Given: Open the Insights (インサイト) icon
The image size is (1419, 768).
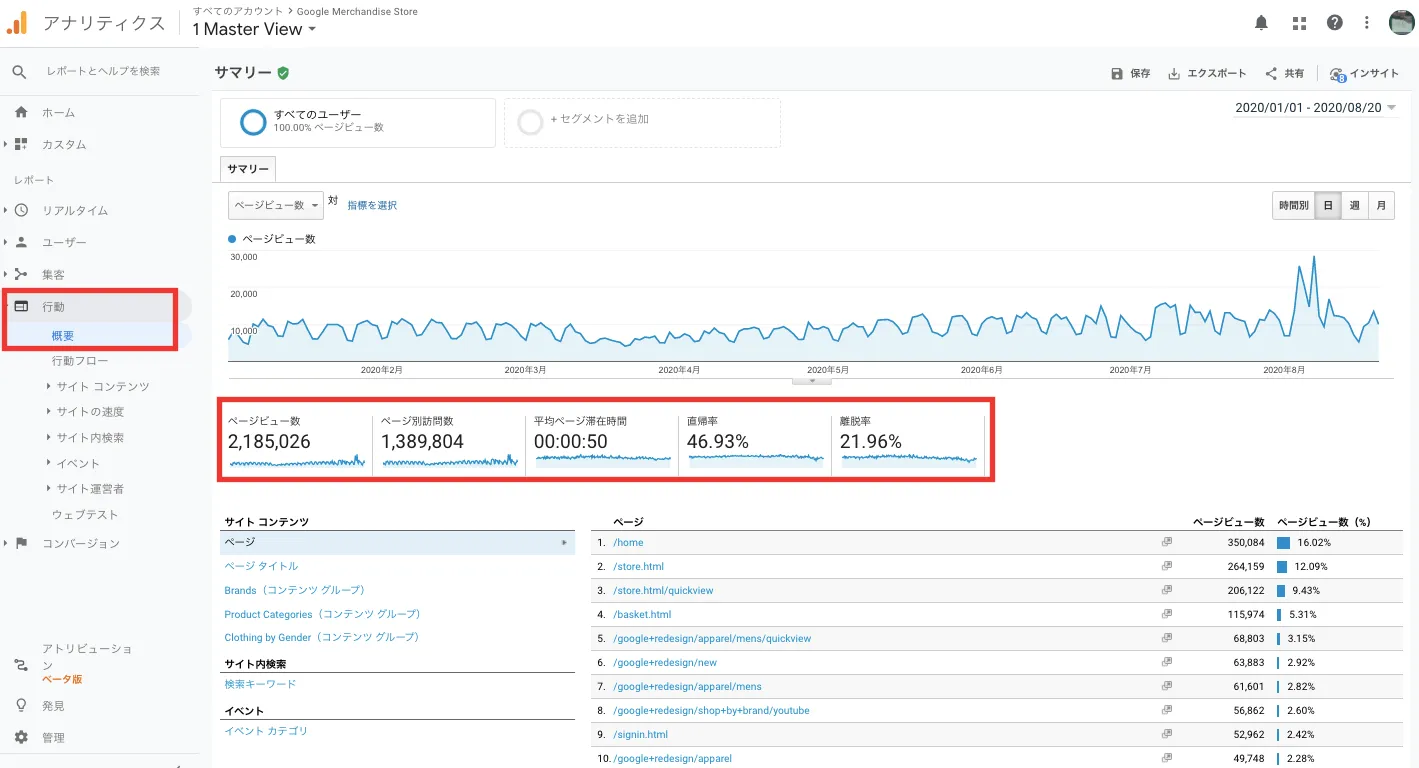Looking at the screenshot, I should pyautogui.click(x=1338, y=74).
